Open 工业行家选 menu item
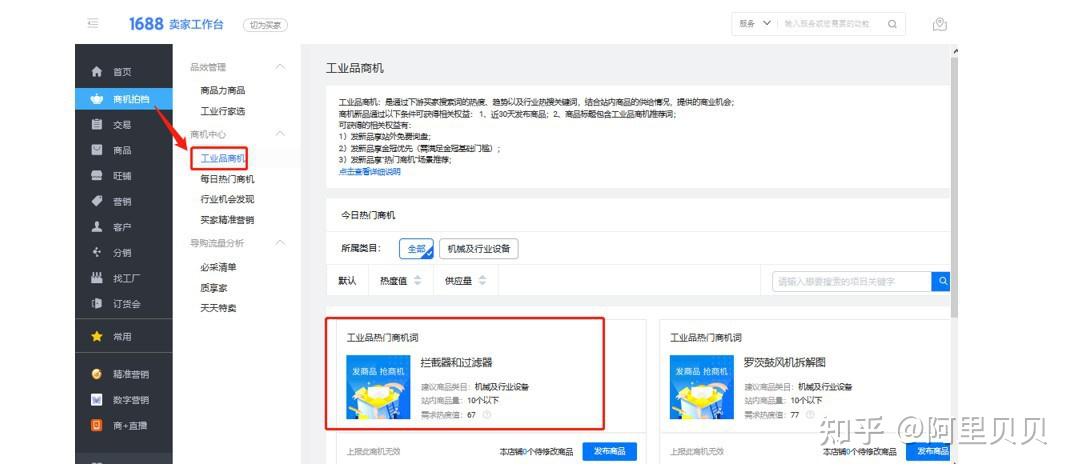The height and width of the screenshot is (476, 1077). click(x=223, y=111)
